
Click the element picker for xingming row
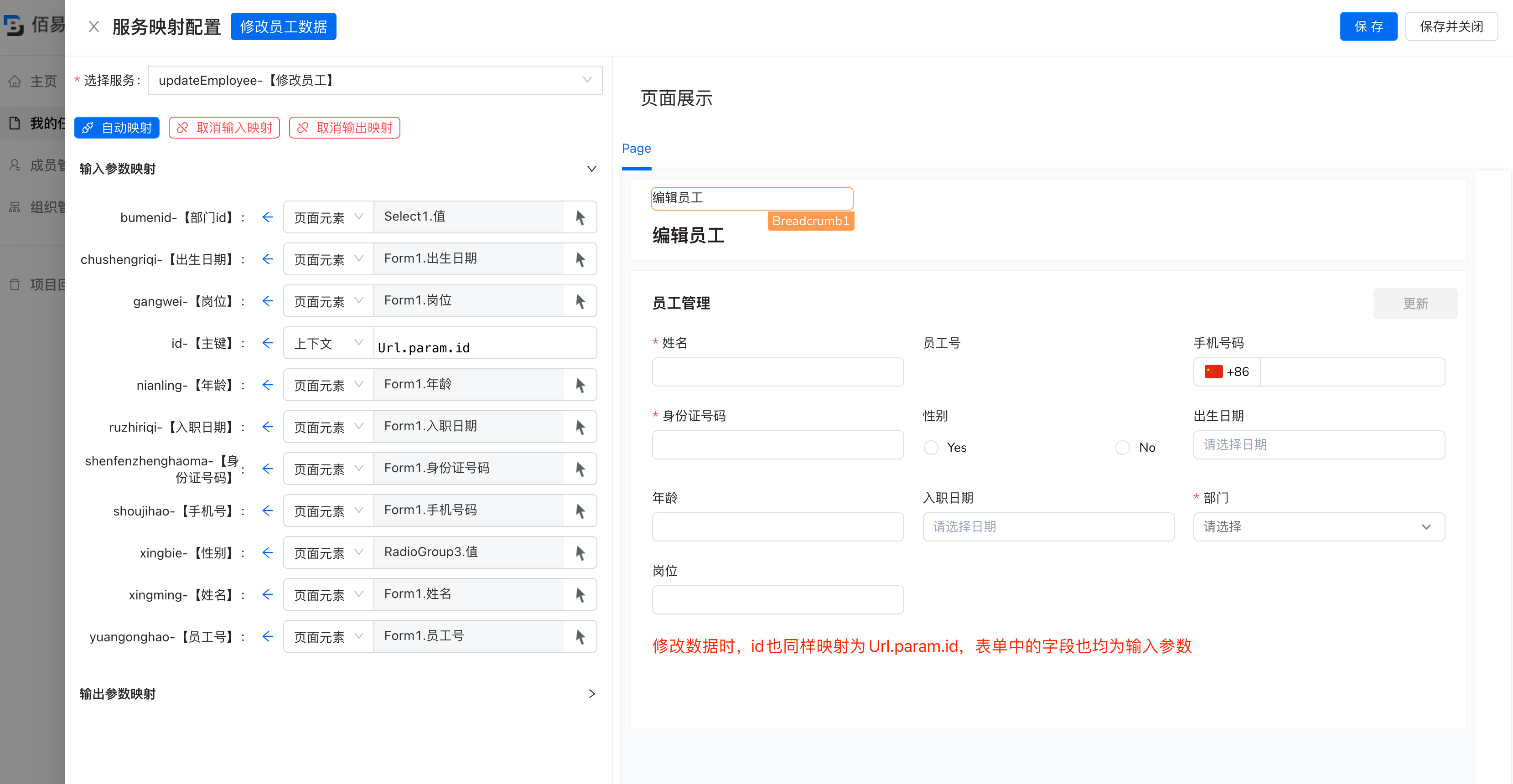(580, 595)
